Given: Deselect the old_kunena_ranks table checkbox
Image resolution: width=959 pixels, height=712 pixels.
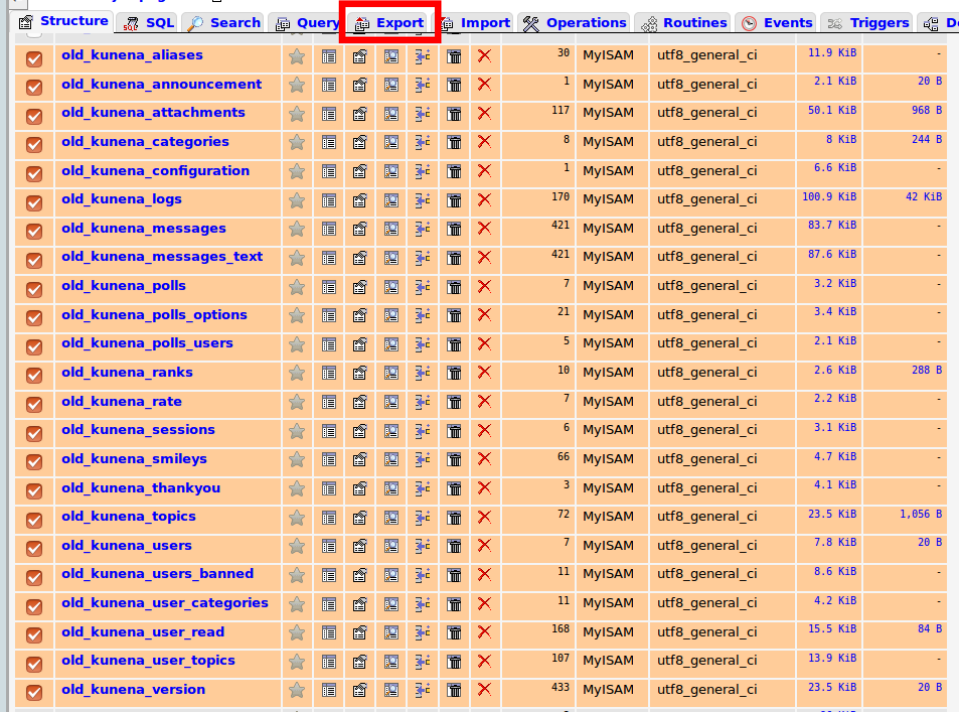Looking at the screenshot, I should 34,375.
